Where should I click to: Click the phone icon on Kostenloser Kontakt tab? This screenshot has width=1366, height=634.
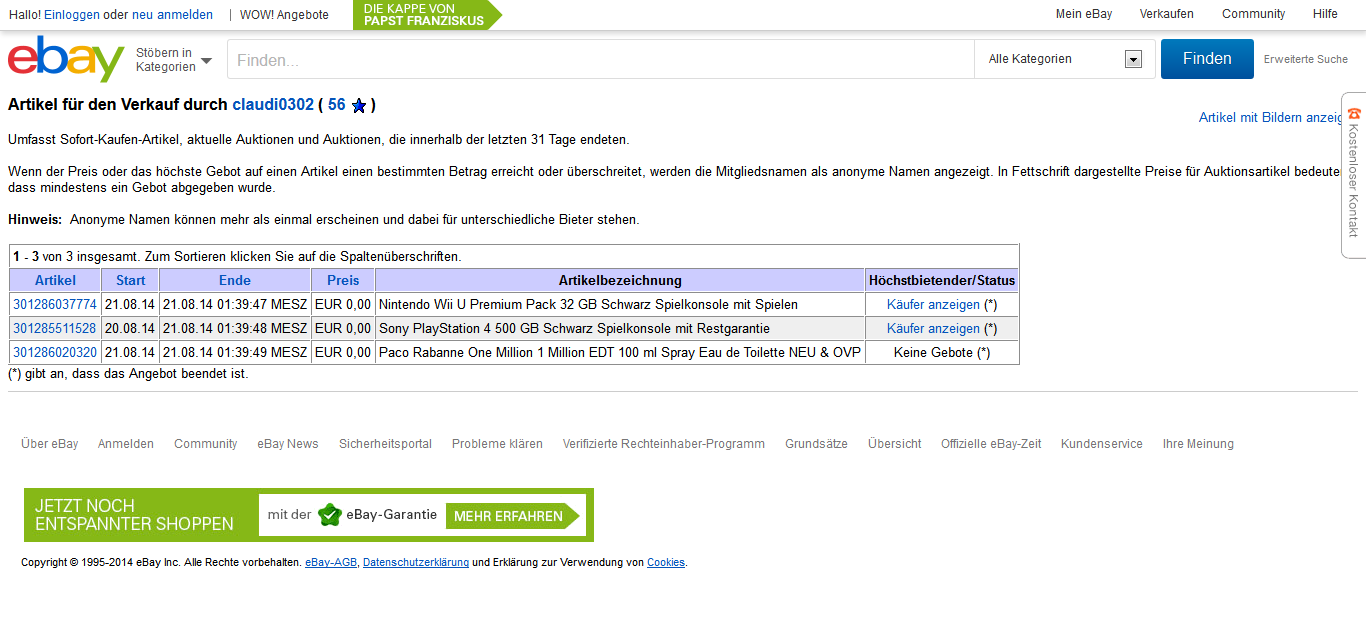(x=1354, y=113)
